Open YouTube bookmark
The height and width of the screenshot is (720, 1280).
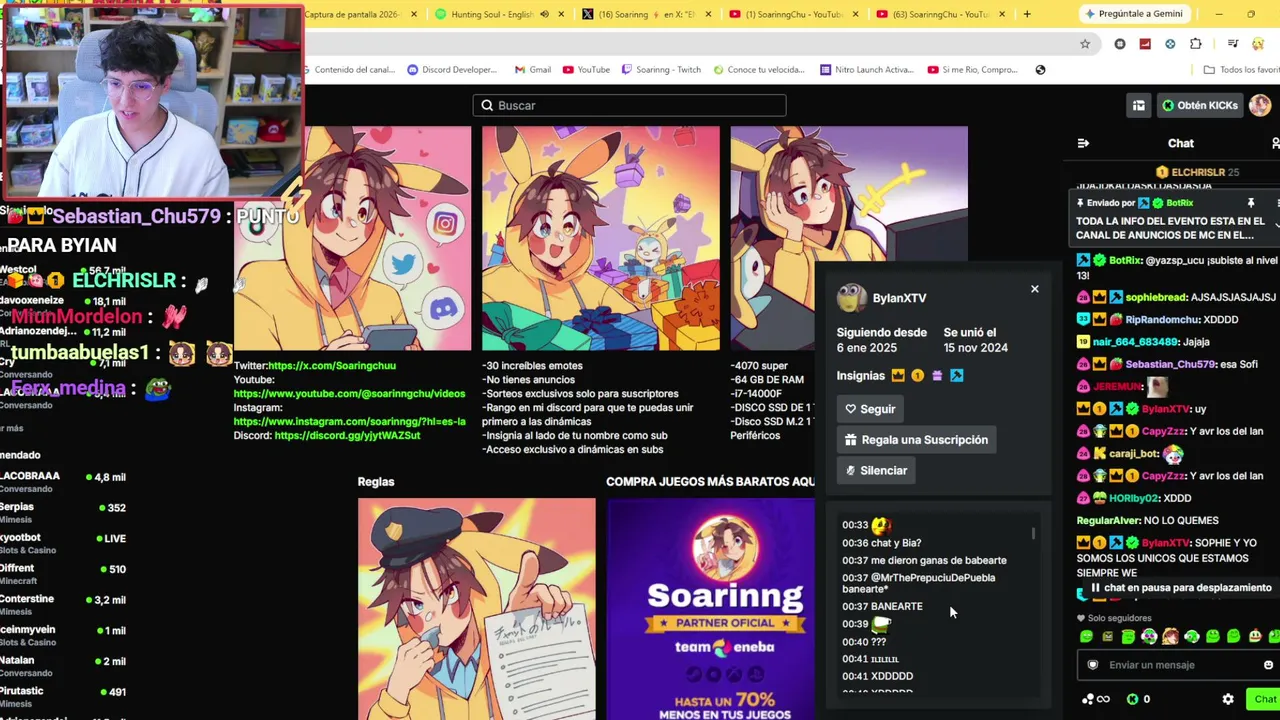coord(586,70)
